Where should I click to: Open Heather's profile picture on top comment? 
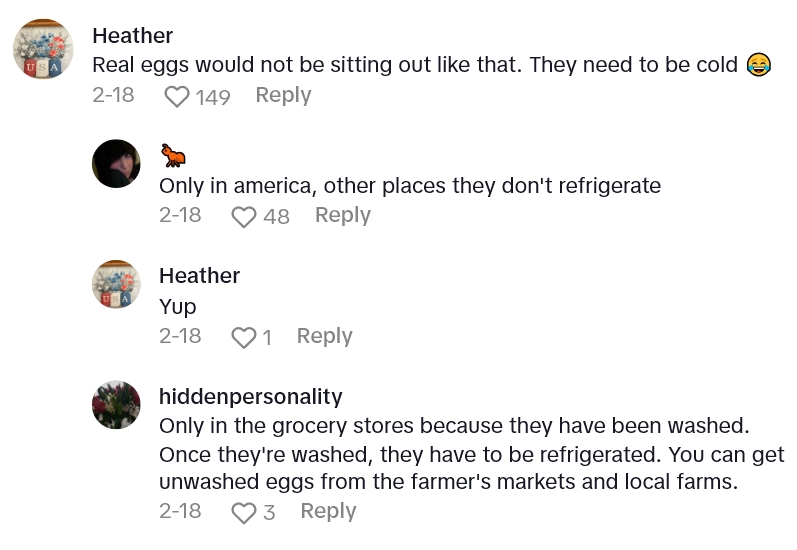(43, 49)
